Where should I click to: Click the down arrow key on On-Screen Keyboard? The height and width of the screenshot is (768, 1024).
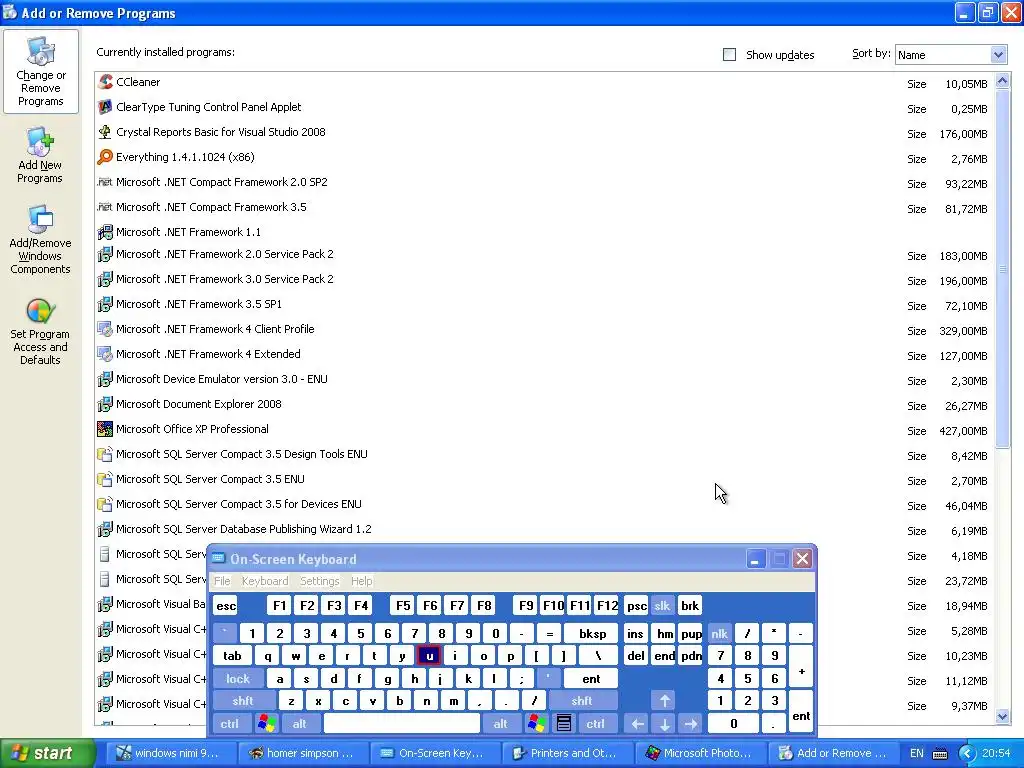click(x=664, y=724)
